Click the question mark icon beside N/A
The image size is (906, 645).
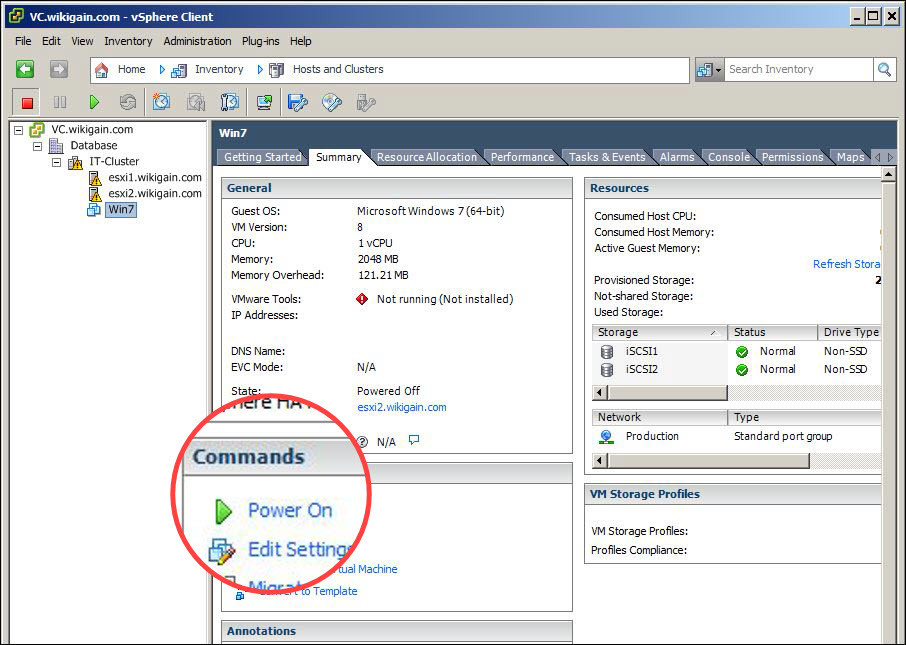pos(362,442)
